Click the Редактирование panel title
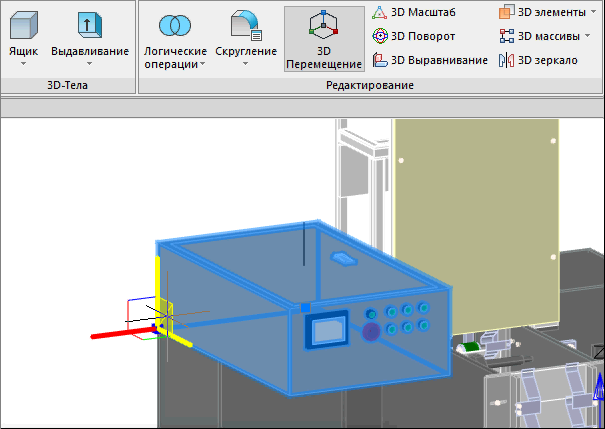Image resolution: width=605 pixels, height=429 pixels. click(370, 85)
